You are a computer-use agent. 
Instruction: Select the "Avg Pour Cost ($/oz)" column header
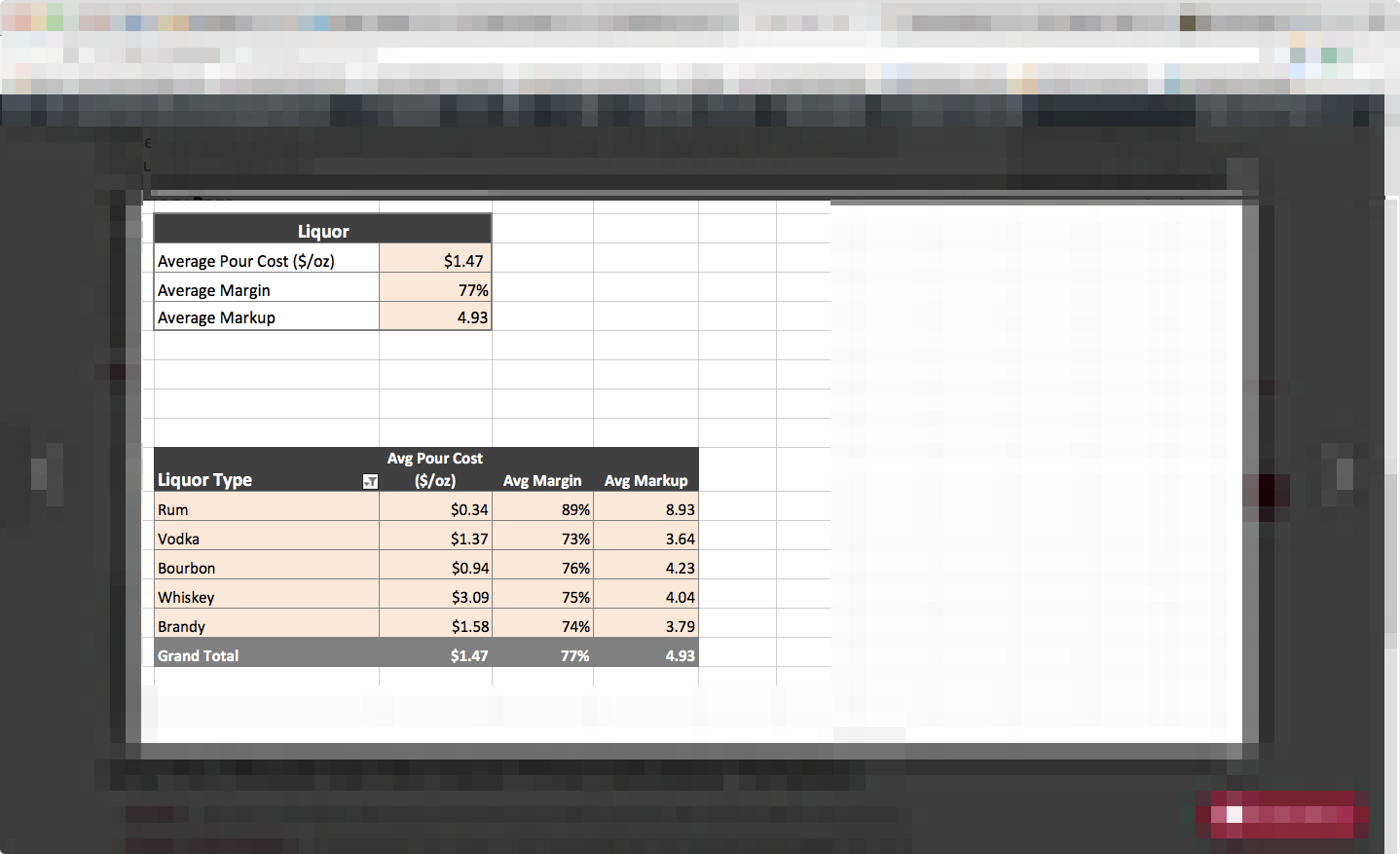point(435,469)
